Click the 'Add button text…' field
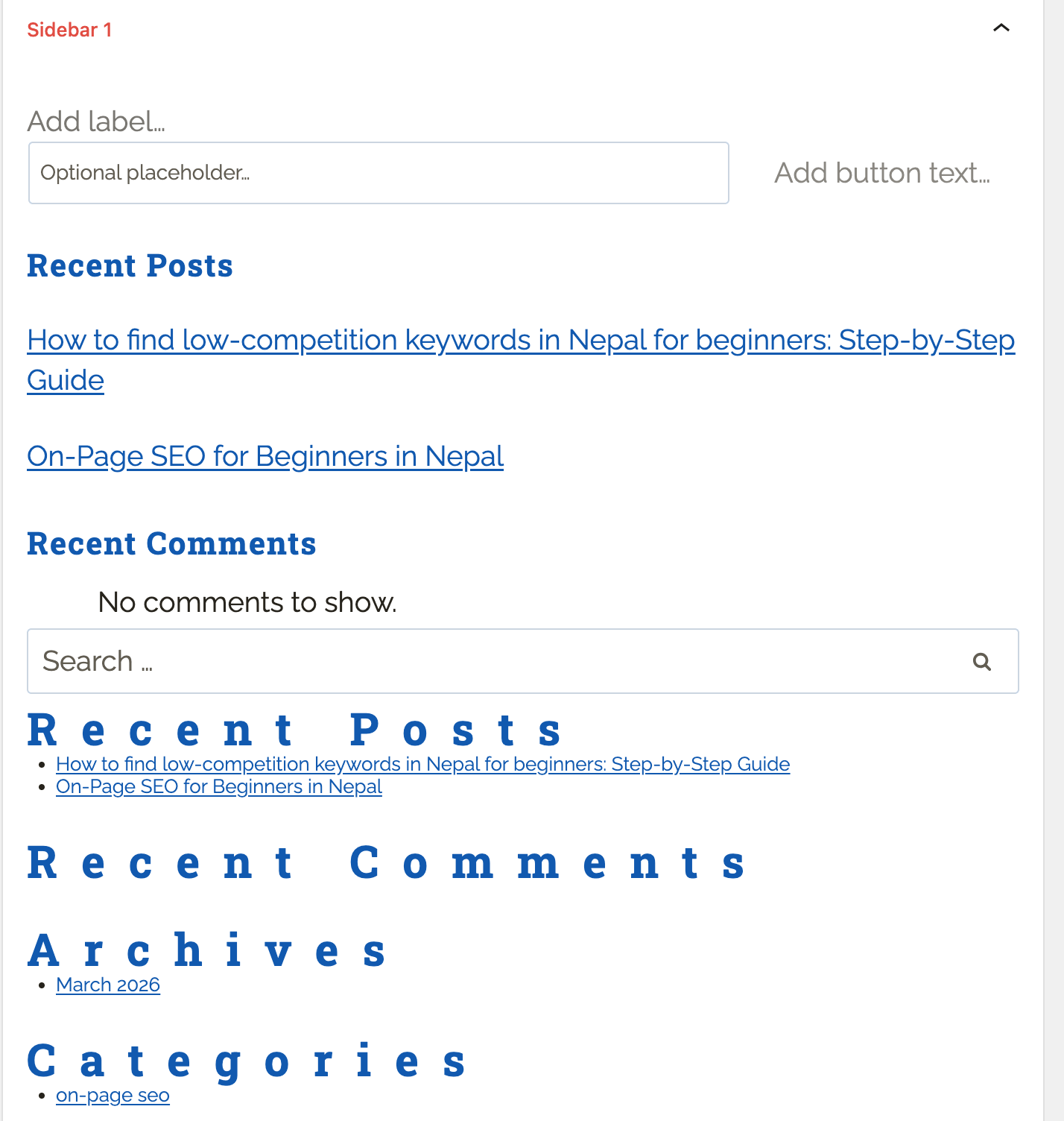This screenshot has height=1121, width=1064. [x=881, y=172]
